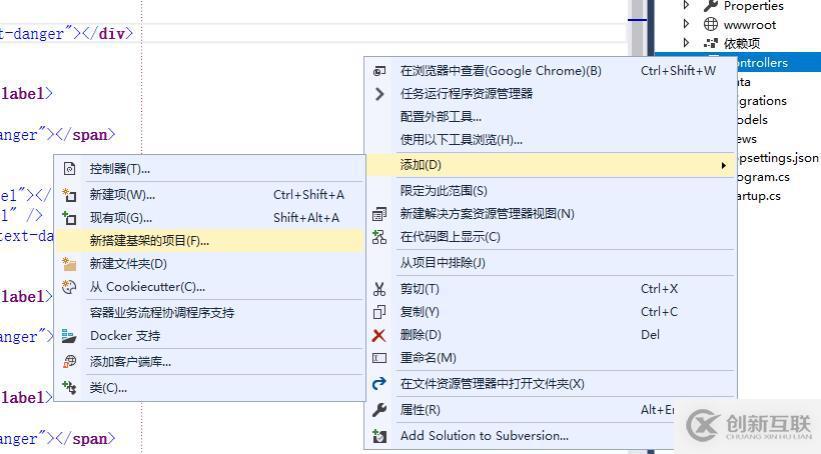Select 添加客户端库... entry
The height and width of the screenshot is (454, 821).
click(209, 361)
